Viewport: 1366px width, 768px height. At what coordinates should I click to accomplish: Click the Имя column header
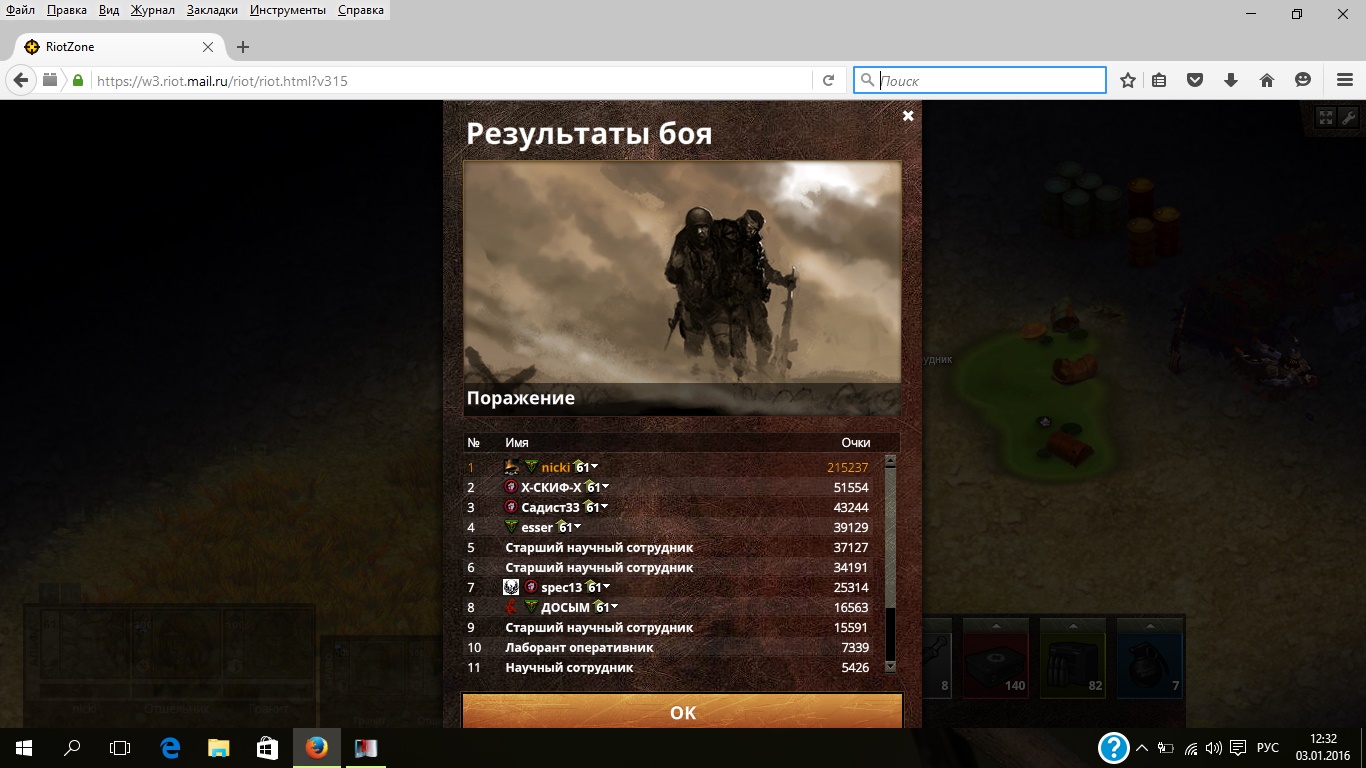pyautogui.click(x=517, y=442)
